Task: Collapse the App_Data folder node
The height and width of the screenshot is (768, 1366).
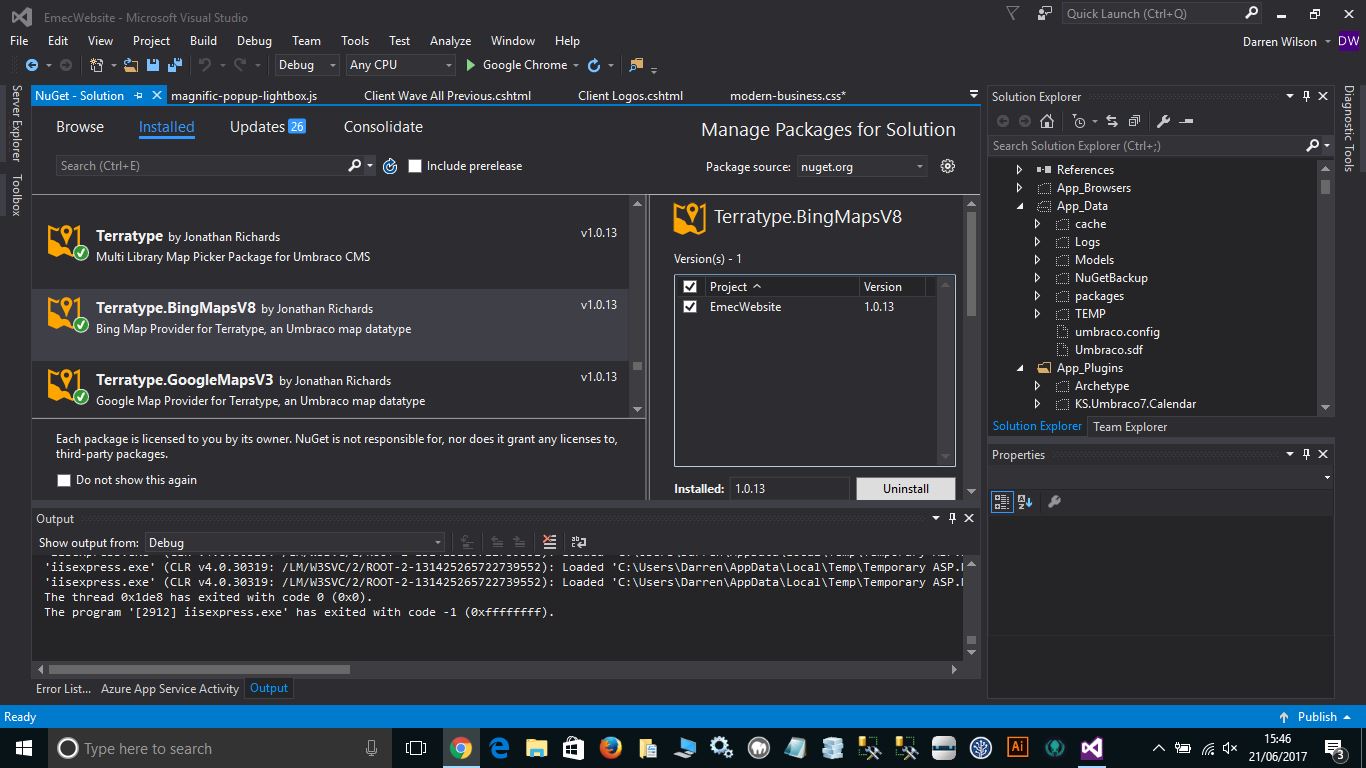Action: 1019,206
